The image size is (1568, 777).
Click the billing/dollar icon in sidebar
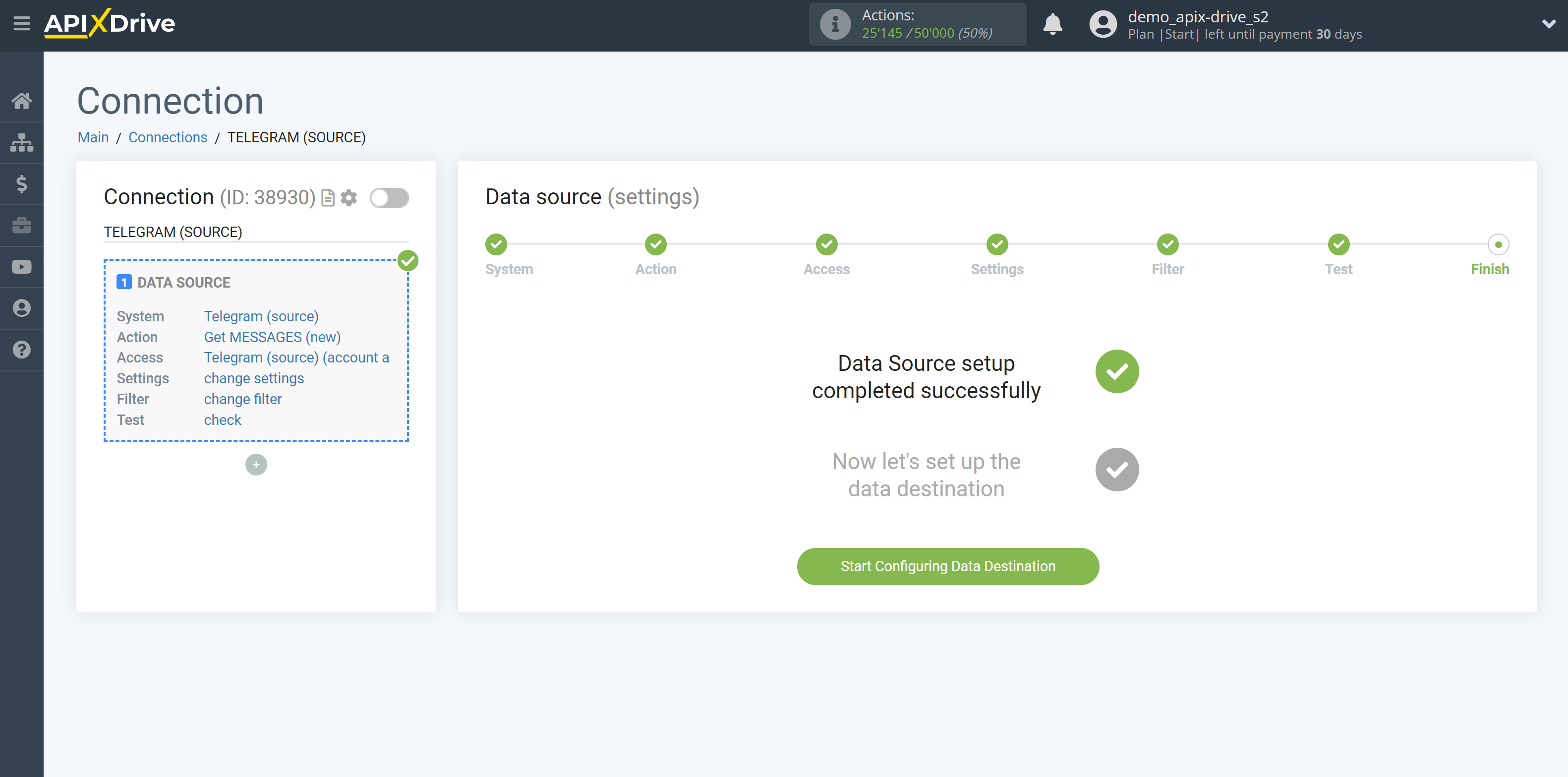coord(22,184)
